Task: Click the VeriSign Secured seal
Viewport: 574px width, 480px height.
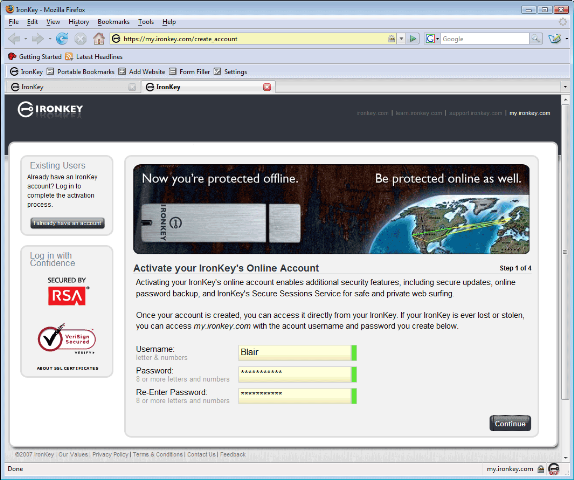Action: pyautogui.click(x=67, y=339)
